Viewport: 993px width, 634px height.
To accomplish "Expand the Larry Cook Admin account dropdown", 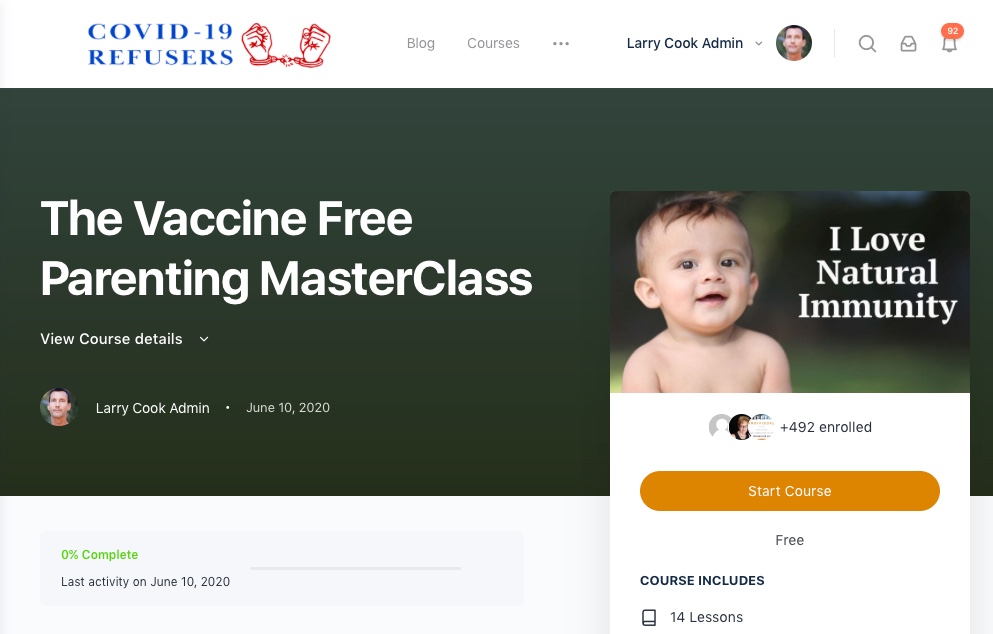I will coord(759,44).
